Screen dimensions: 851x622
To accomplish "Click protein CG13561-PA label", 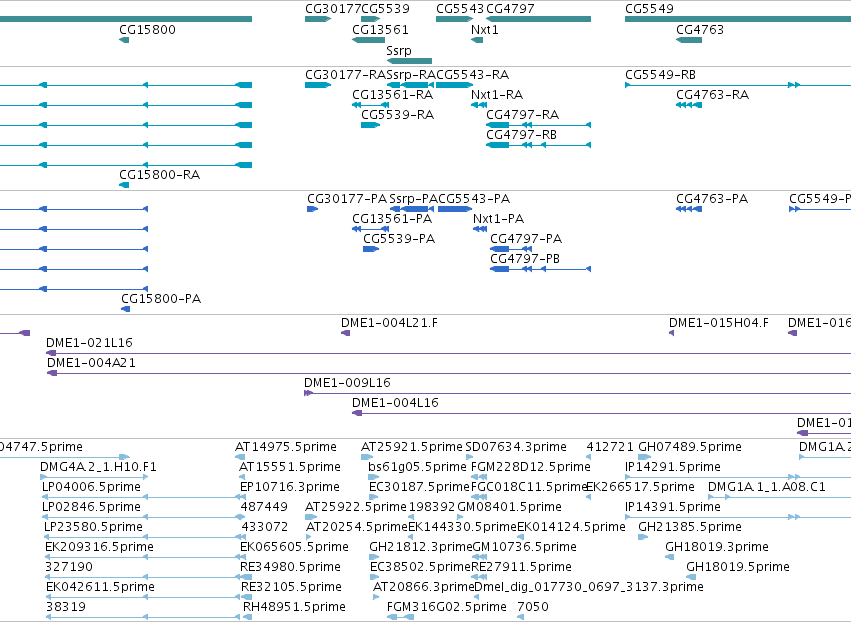I will 392,219.
